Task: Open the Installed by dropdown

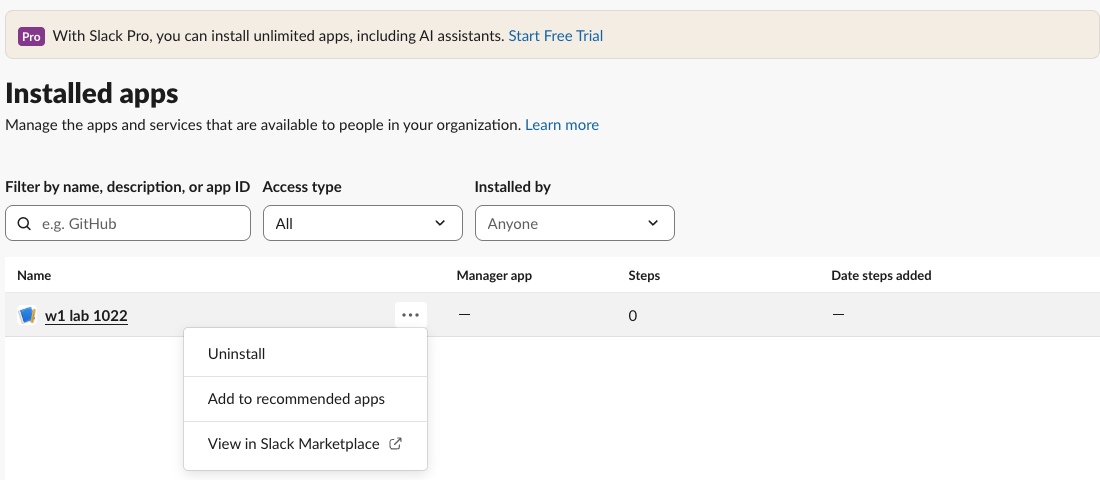Action: tap(575, 223)
